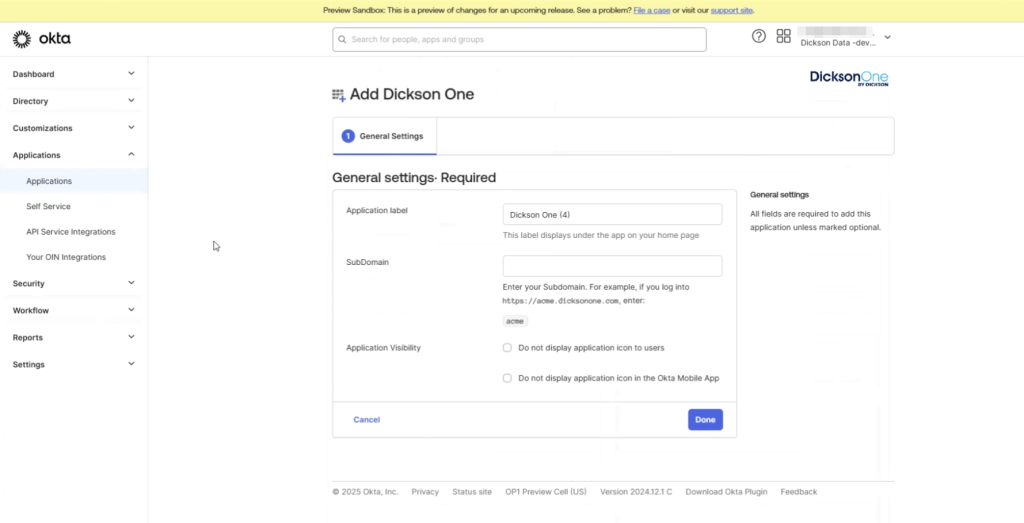Image resolution: width=1024 pixels, height=523 pixels.
Task: Click the search magnifier icon
Action: pyautogui.click(x=343, y=39)
